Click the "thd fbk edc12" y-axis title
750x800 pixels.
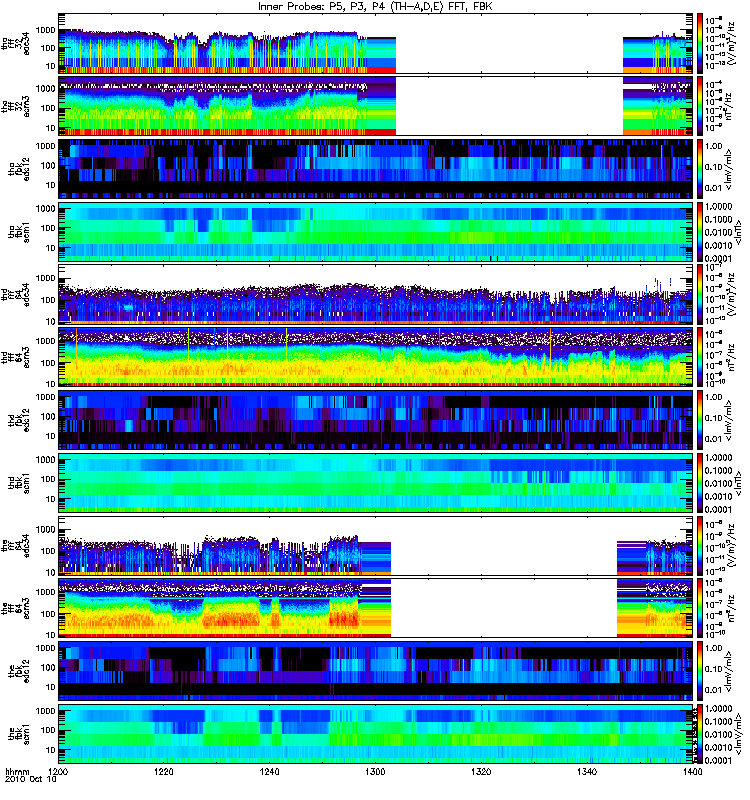pyautogui.click(x=19, y=420)
